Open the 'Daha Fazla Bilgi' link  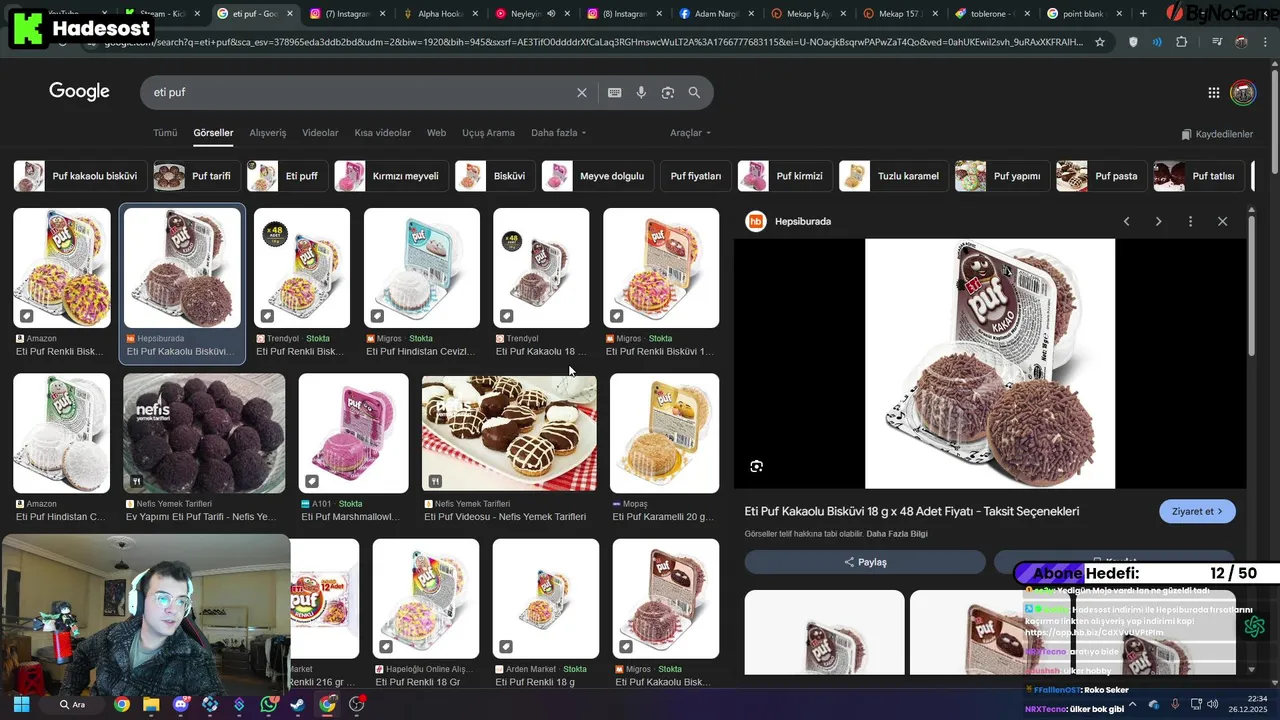point(897,534)
